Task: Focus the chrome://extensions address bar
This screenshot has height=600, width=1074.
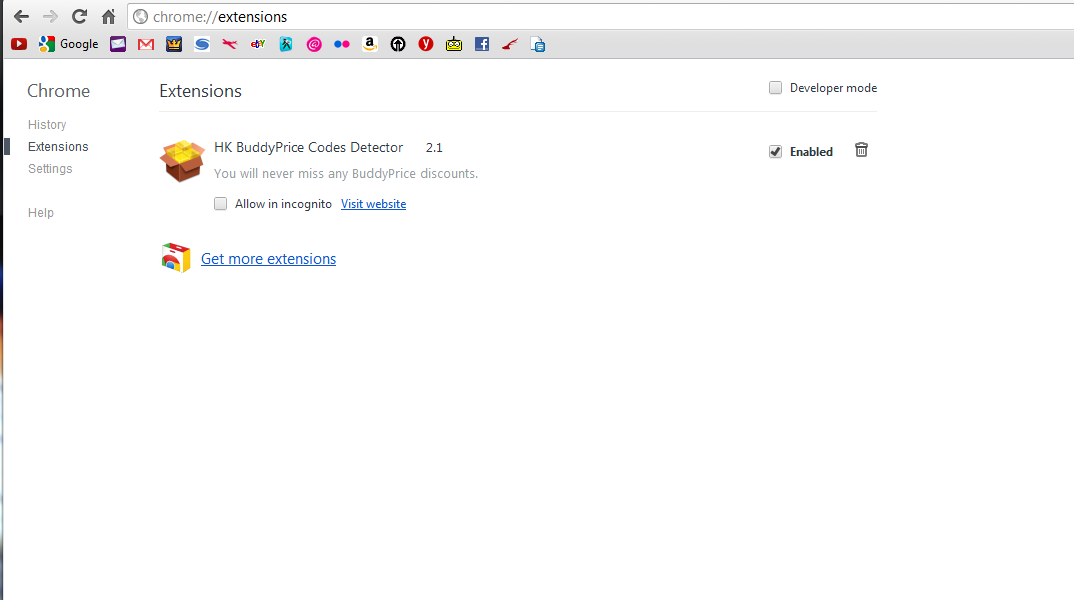Action: pos(603,16)
